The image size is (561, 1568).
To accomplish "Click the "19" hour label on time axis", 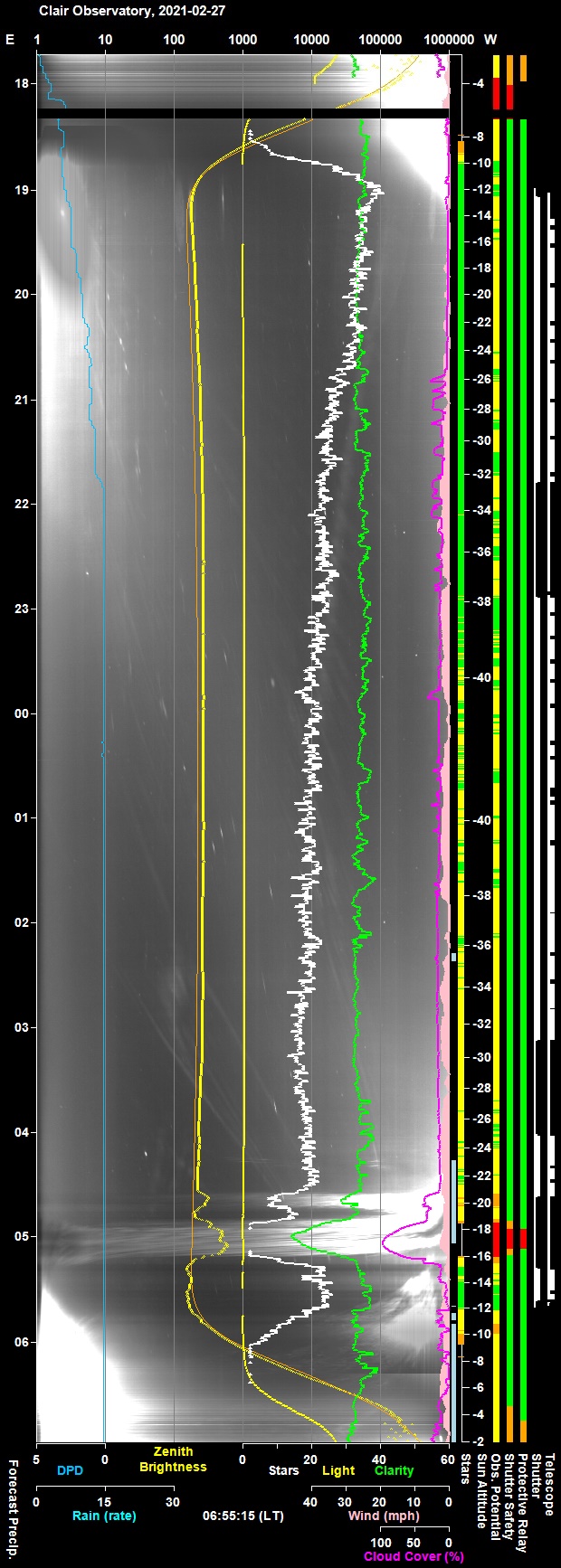I will coord(22,190).
